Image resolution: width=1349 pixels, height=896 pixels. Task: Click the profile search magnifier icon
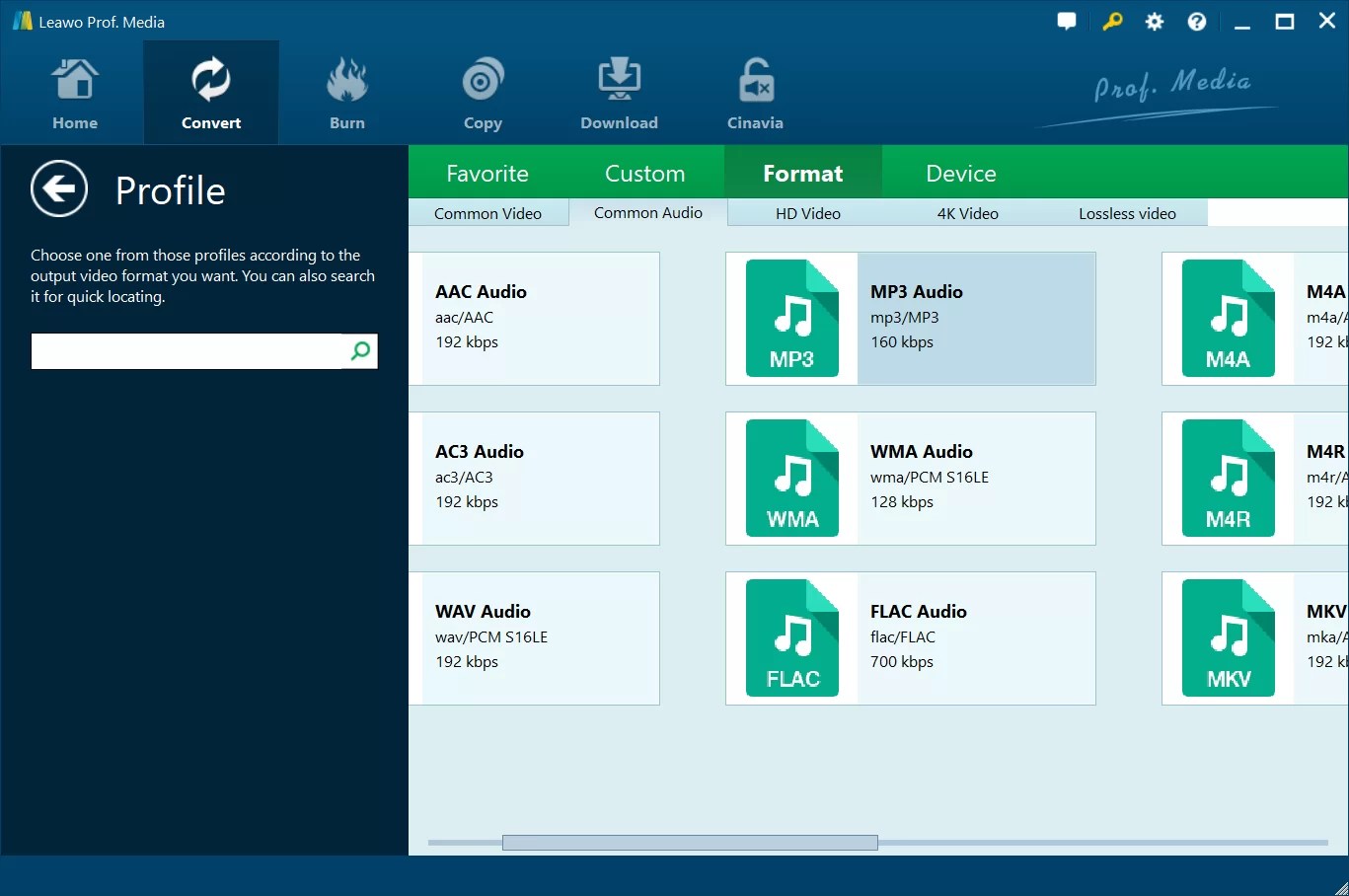click(360, 351)
